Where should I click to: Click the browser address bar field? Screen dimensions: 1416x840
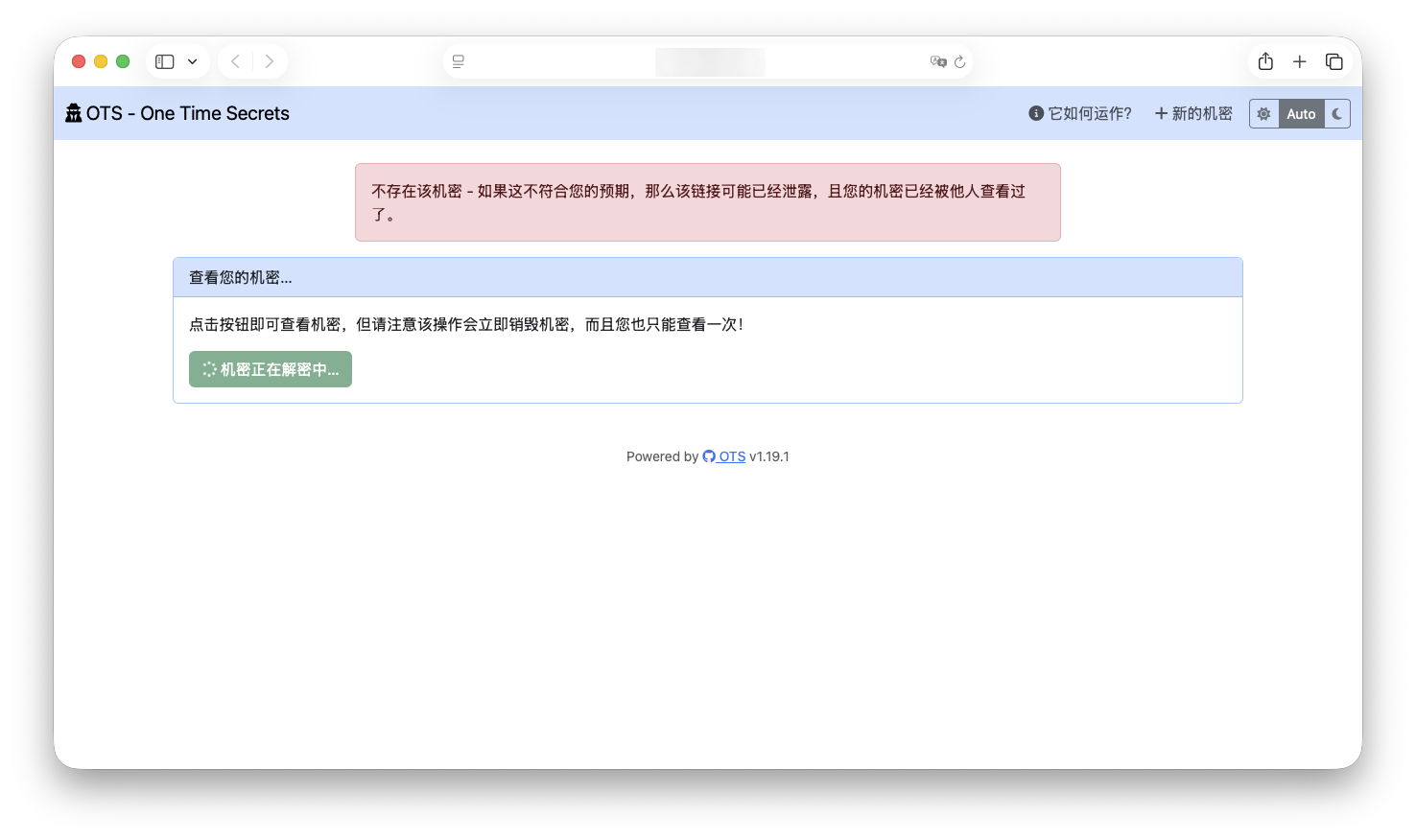(x=708, y=60)
